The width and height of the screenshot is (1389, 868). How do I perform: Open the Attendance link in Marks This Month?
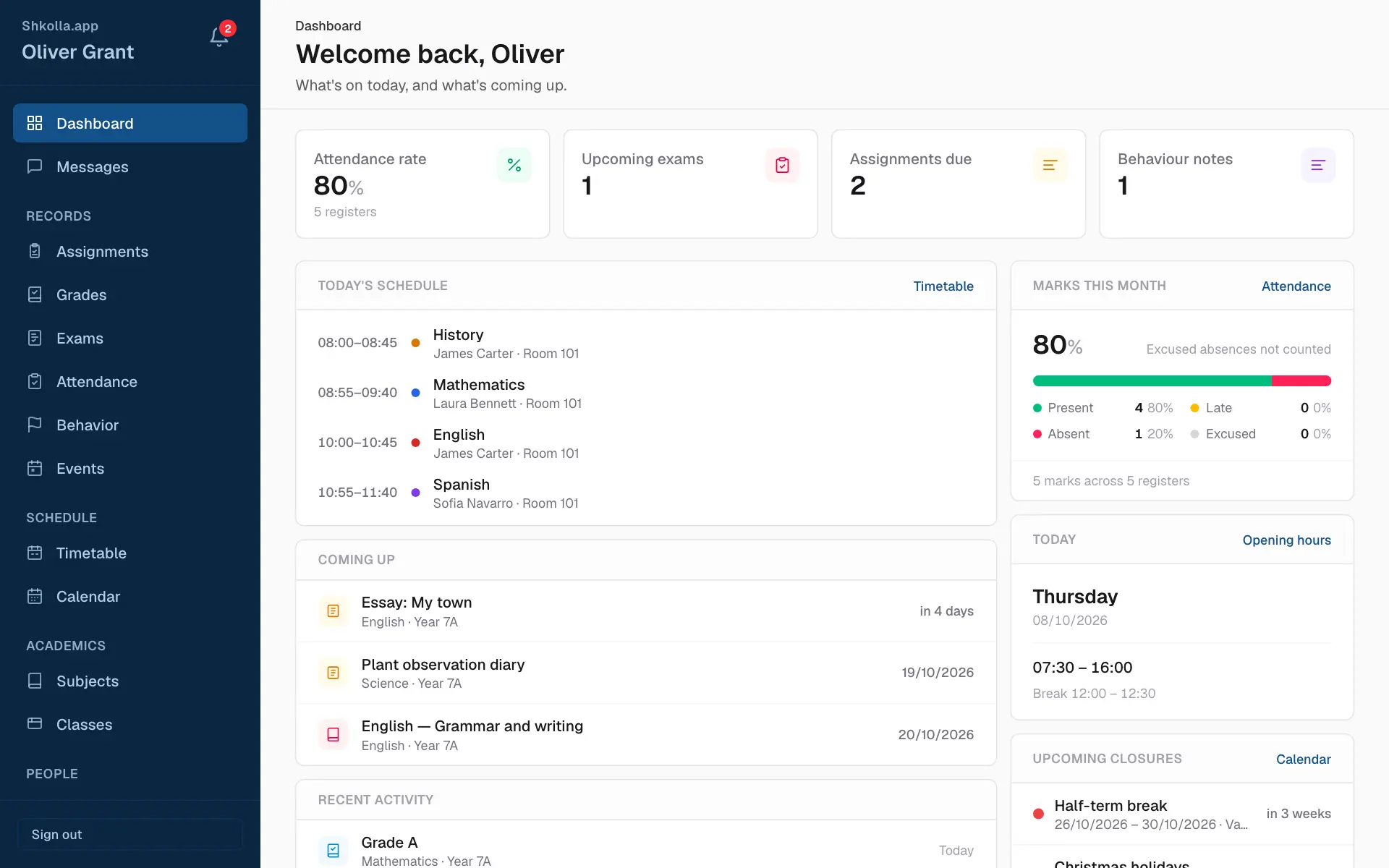point(1296,286)
